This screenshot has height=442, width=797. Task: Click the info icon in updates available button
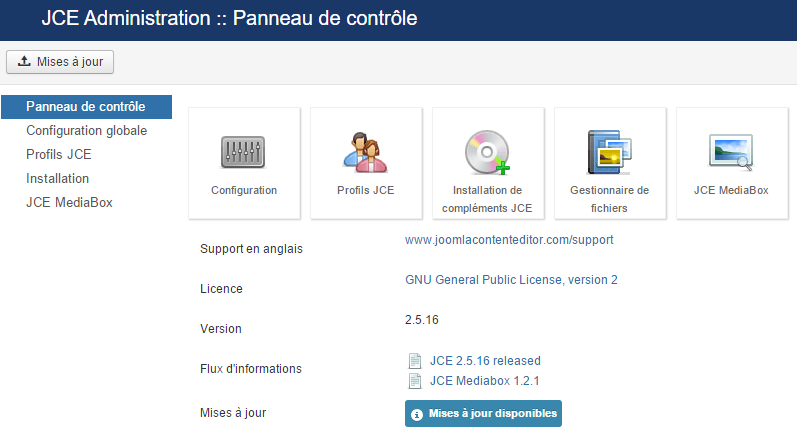coord(417,414)
